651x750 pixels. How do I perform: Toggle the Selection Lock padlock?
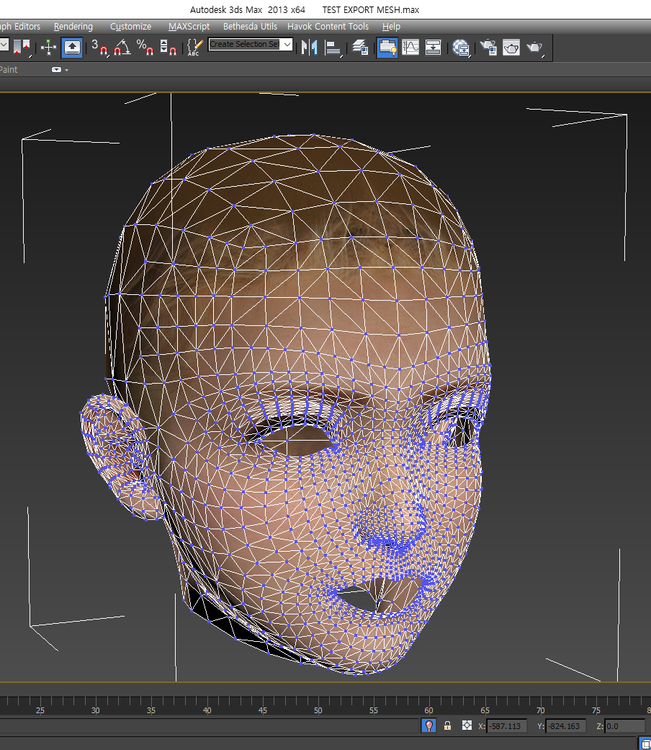[447, 726]
